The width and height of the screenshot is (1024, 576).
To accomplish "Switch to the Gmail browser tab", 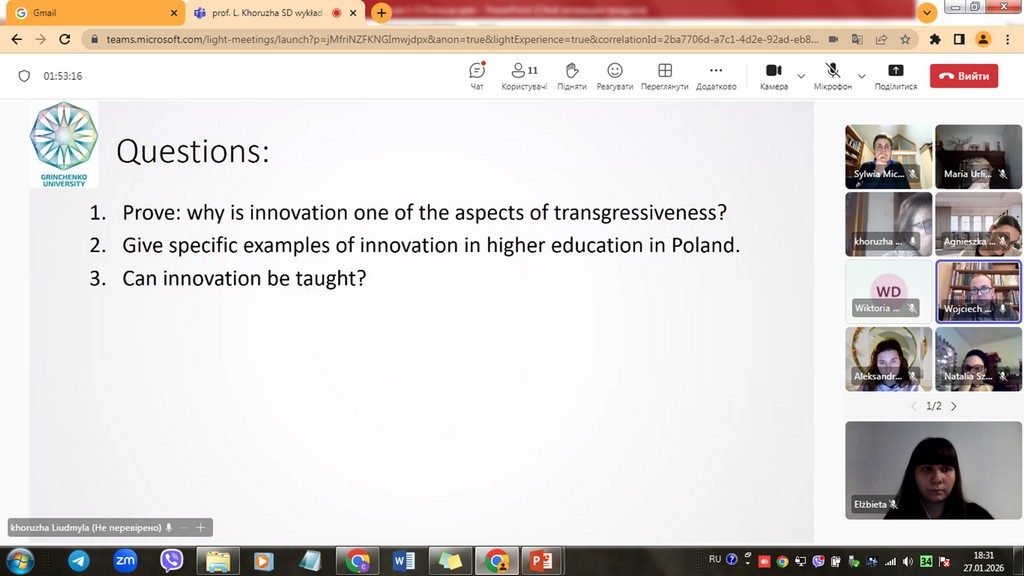I will click(90, 13).
